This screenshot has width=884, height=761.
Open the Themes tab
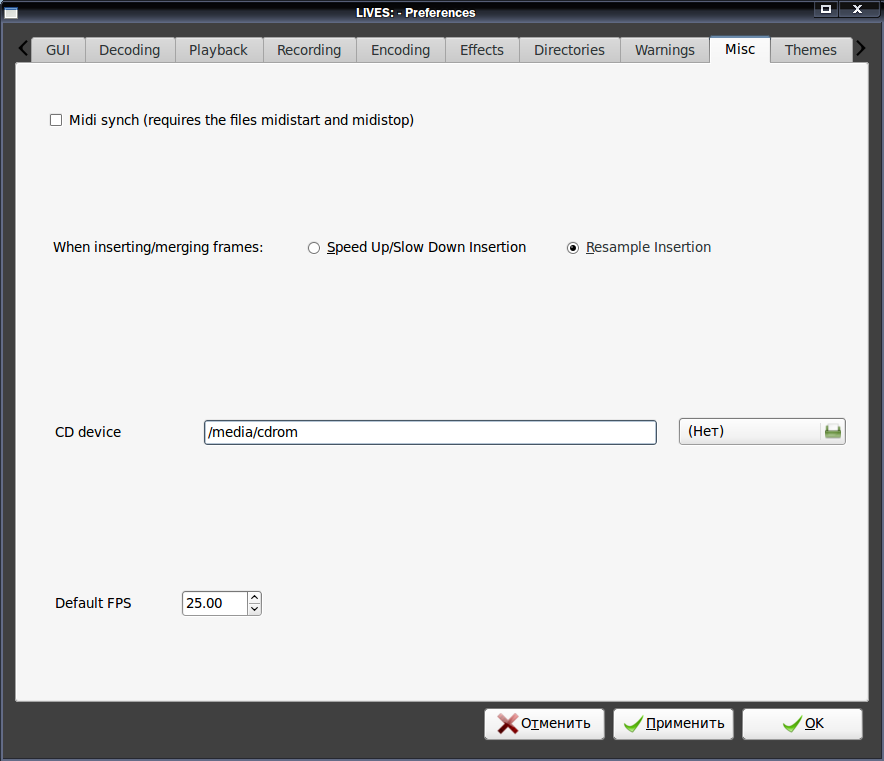811,50
